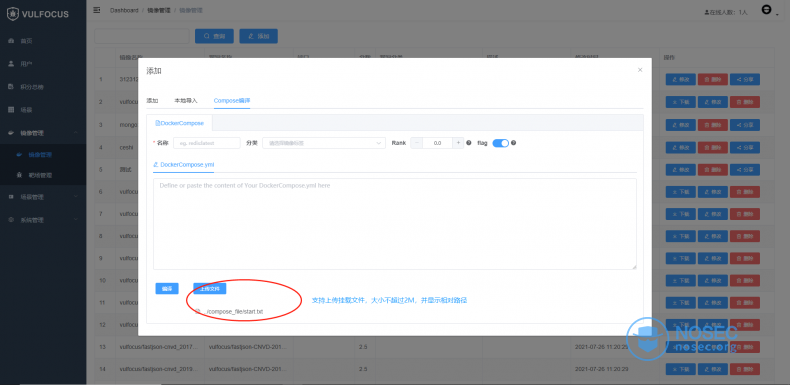The height and width of the screenshot is (385, 790).
Task: Click 删除 in row 8 of the table
Action: click(745, 236)
